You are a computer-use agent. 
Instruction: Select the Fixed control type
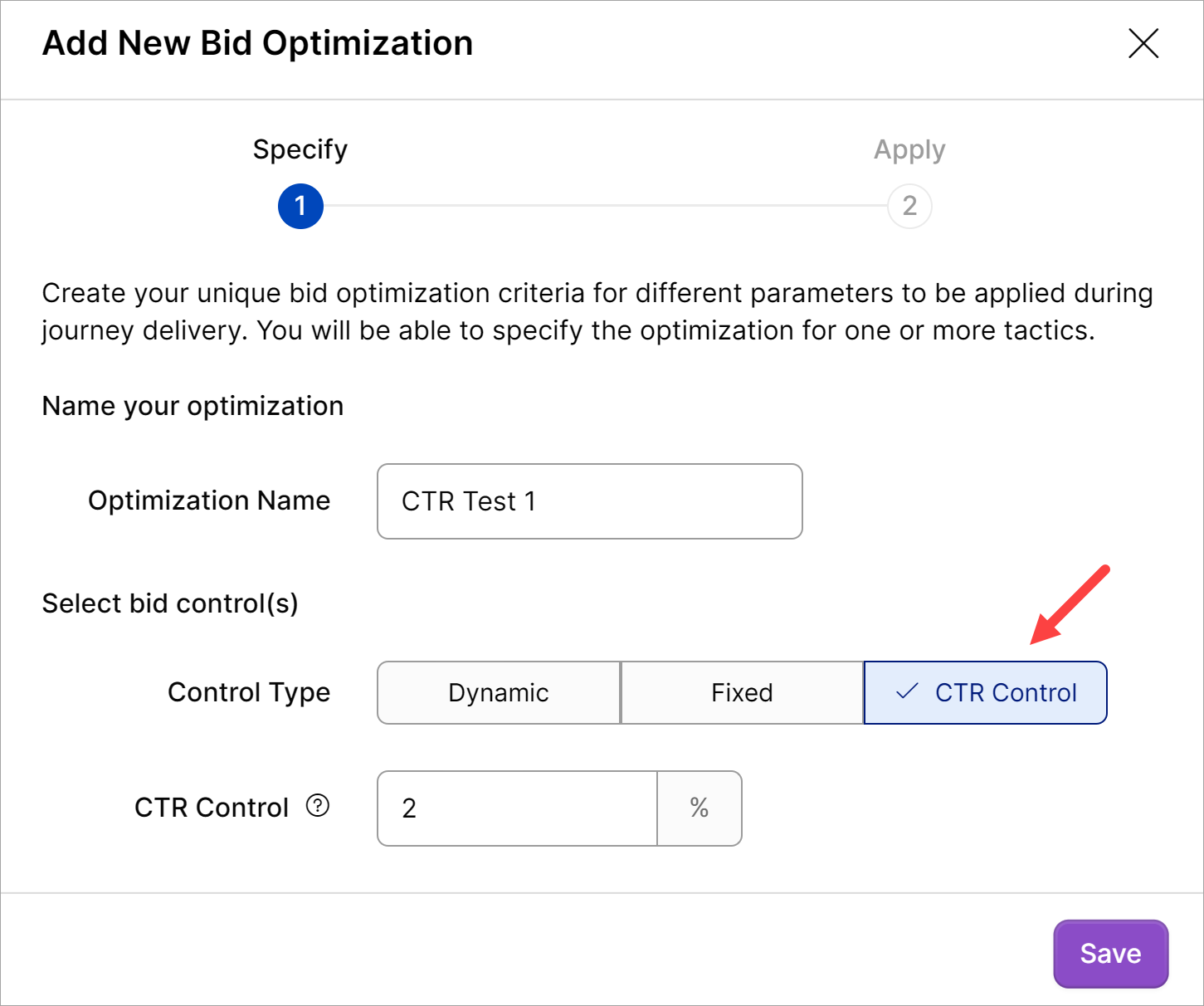742,693
